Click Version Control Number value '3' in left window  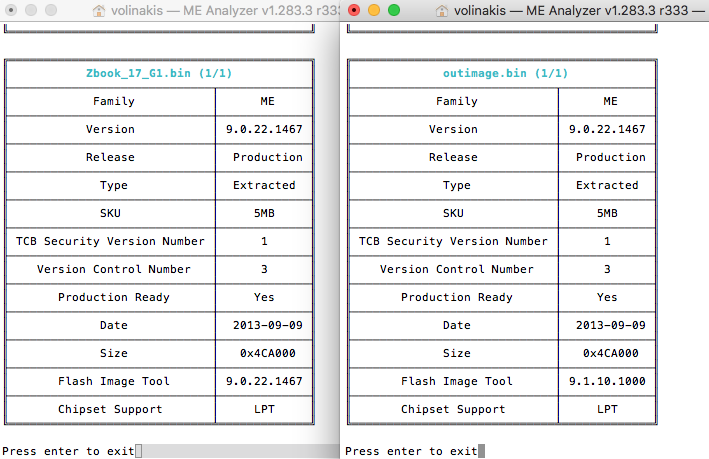pos(264,270)
